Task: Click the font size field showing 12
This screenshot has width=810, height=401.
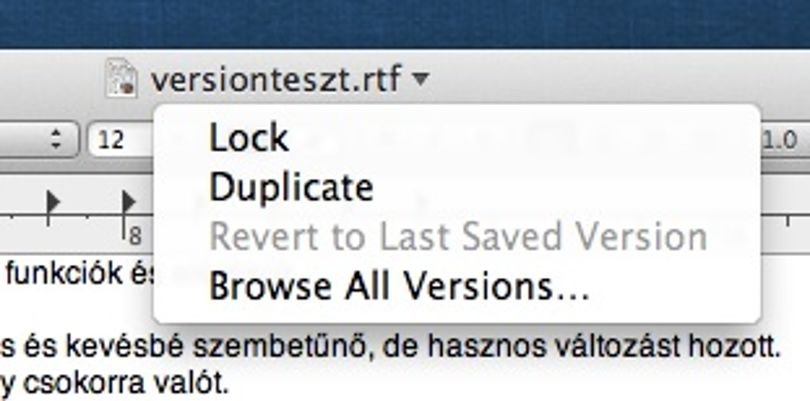Action: coord(121,139)
